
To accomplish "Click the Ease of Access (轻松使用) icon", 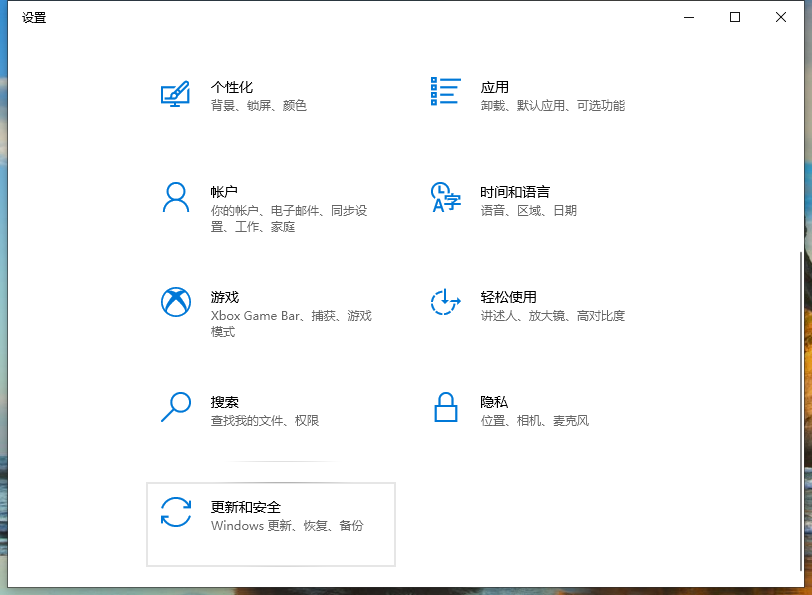I will click(x=445, y=302).
